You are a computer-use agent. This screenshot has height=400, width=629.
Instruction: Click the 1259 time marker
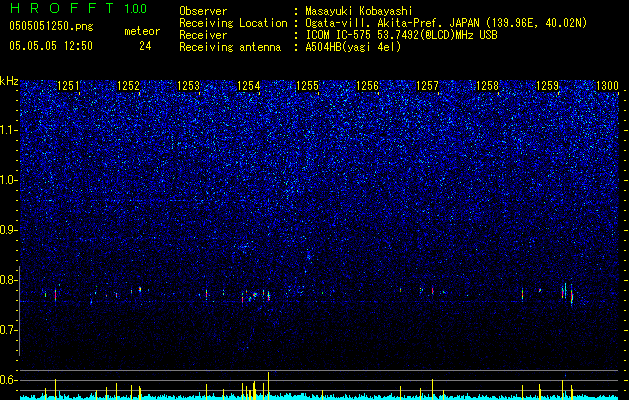547,86
